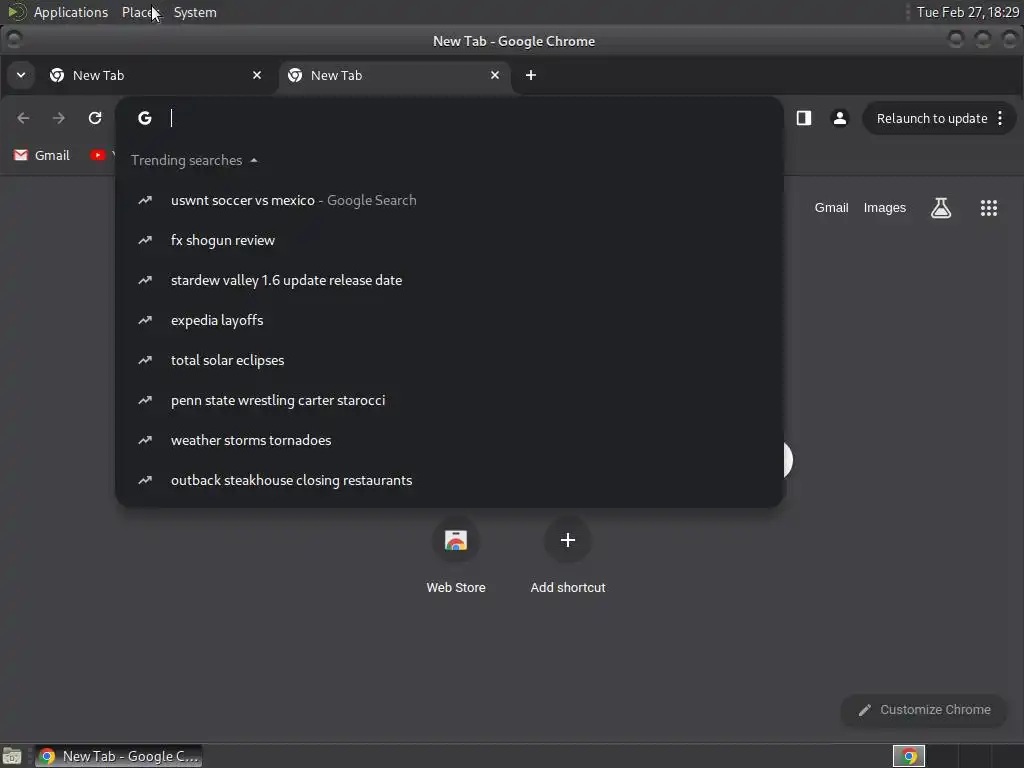Open the tab search dropdown arrow
Viewport: 1024px width, 768px height.
[21, 75]
